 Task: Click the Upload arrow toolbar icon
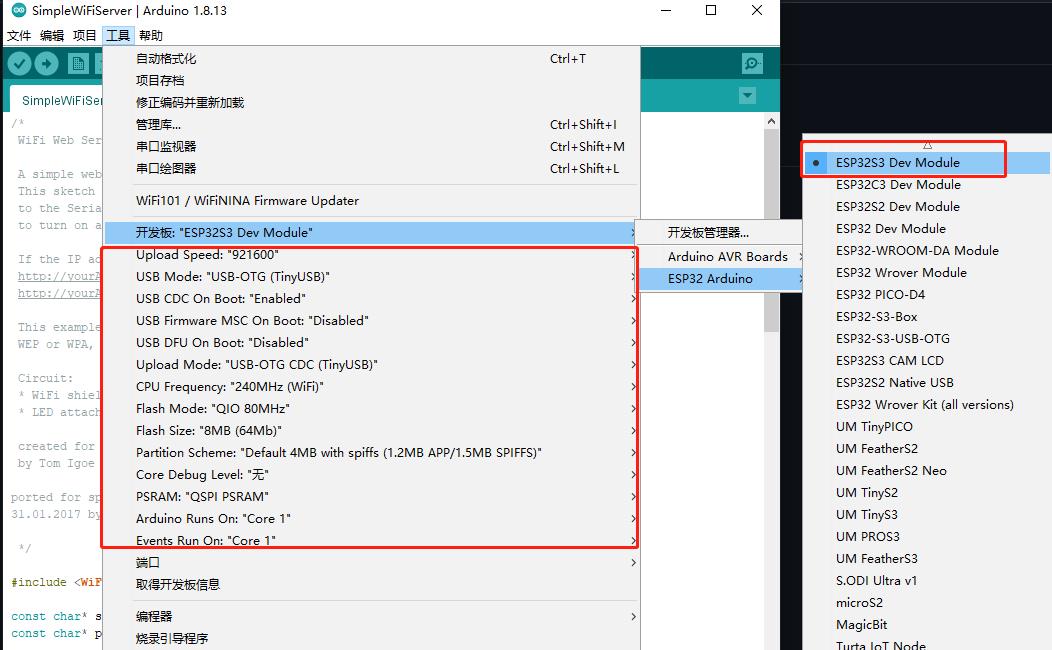pyautogui.click(x=46, y=64)
